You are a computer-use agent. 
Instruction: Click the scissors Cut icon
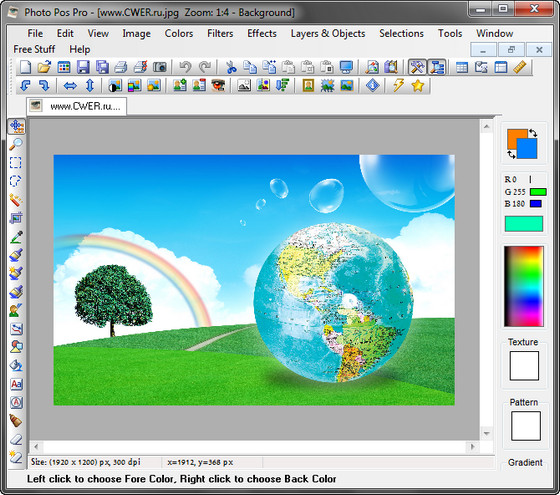[x=231, y=67]
